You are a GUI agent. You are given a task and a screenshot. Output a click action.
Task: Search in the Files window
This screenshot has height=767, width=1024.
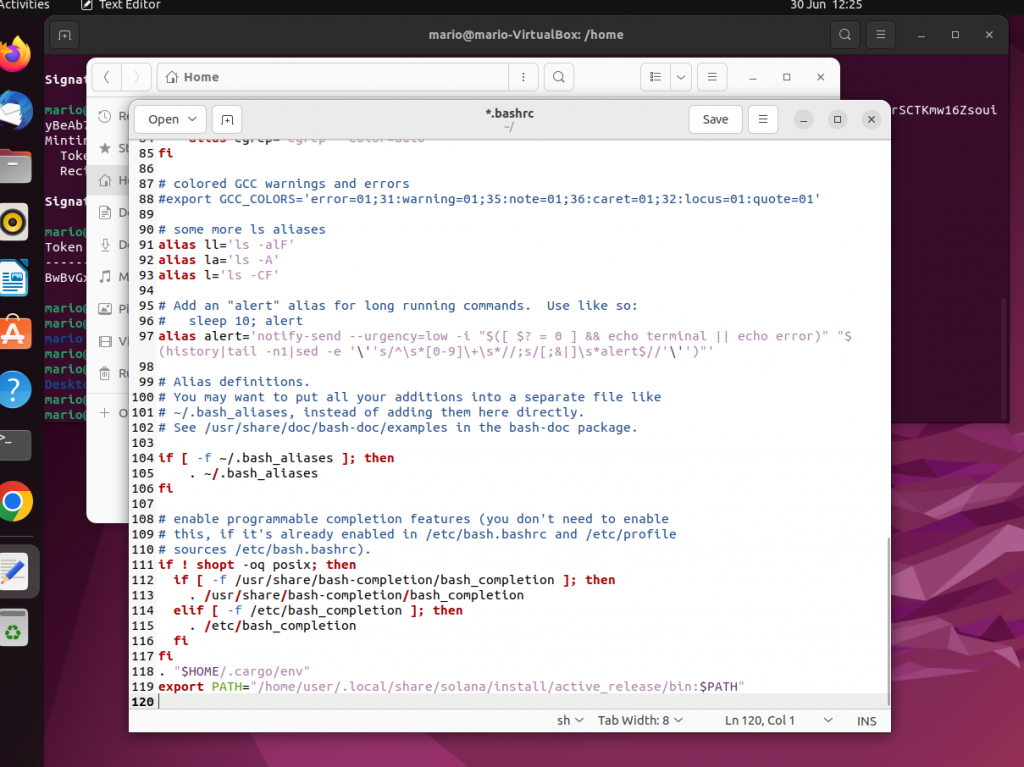pos(558,77)
